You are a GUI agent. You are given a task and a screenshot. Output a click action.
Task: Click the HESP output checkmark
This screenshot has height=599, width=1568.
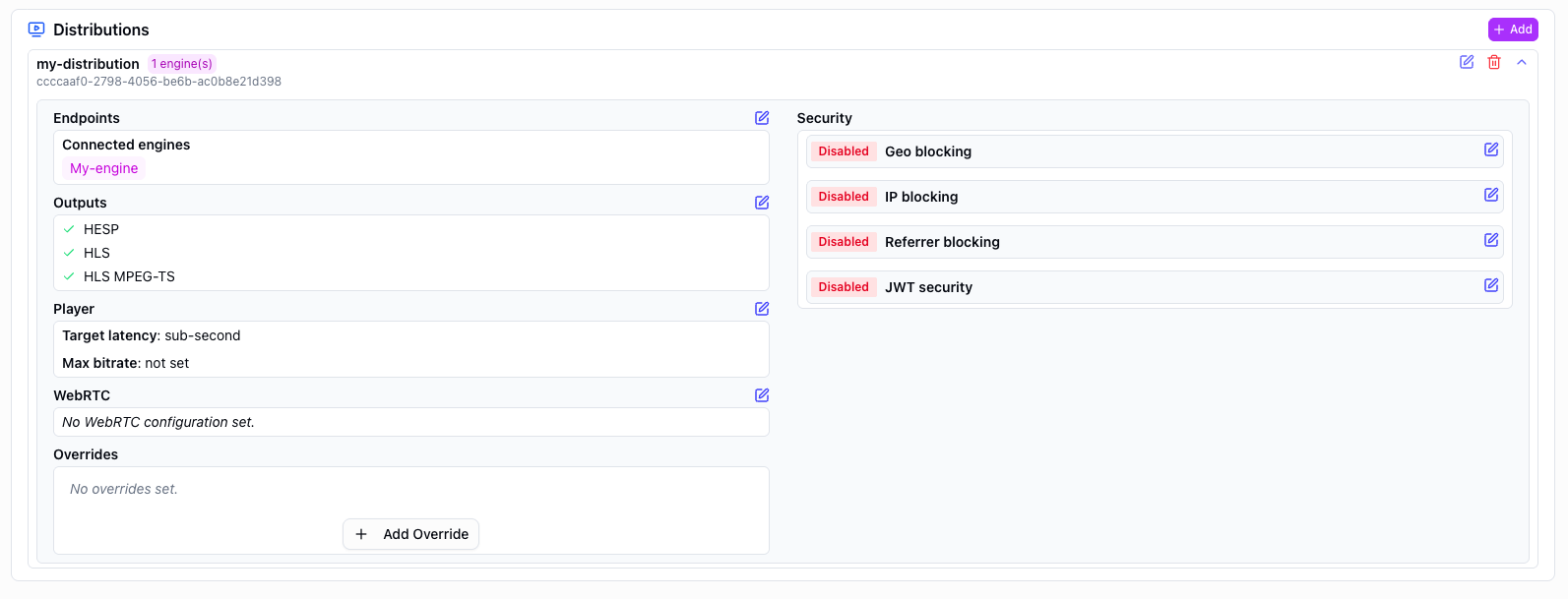pyautogui.click(x=69, y=229)
